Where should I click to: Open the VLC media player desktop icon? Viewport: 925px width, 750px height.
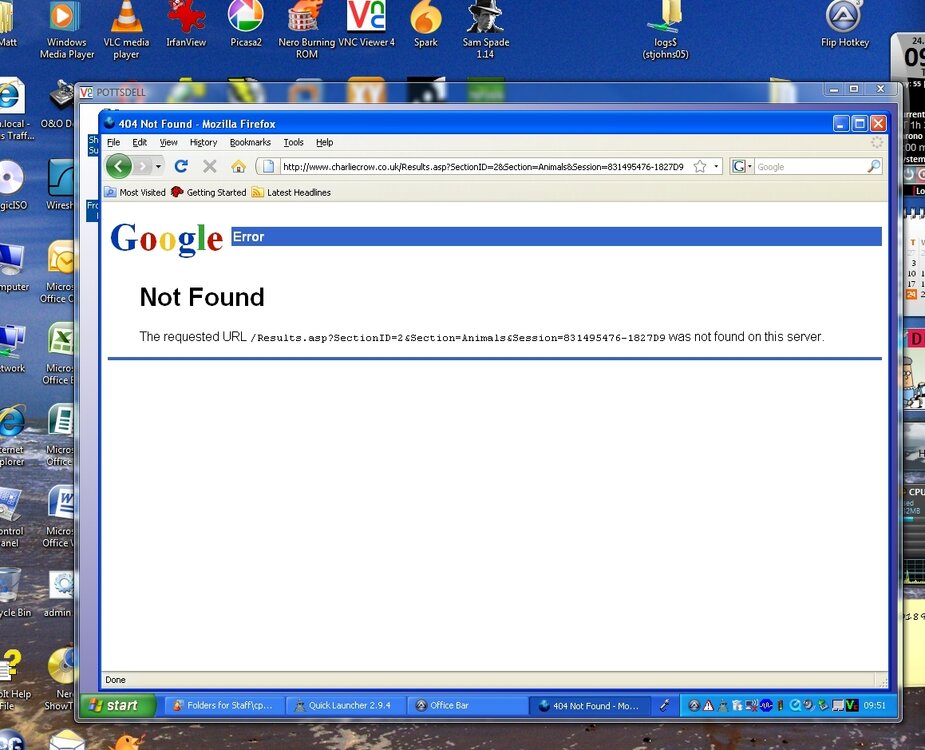126,30
